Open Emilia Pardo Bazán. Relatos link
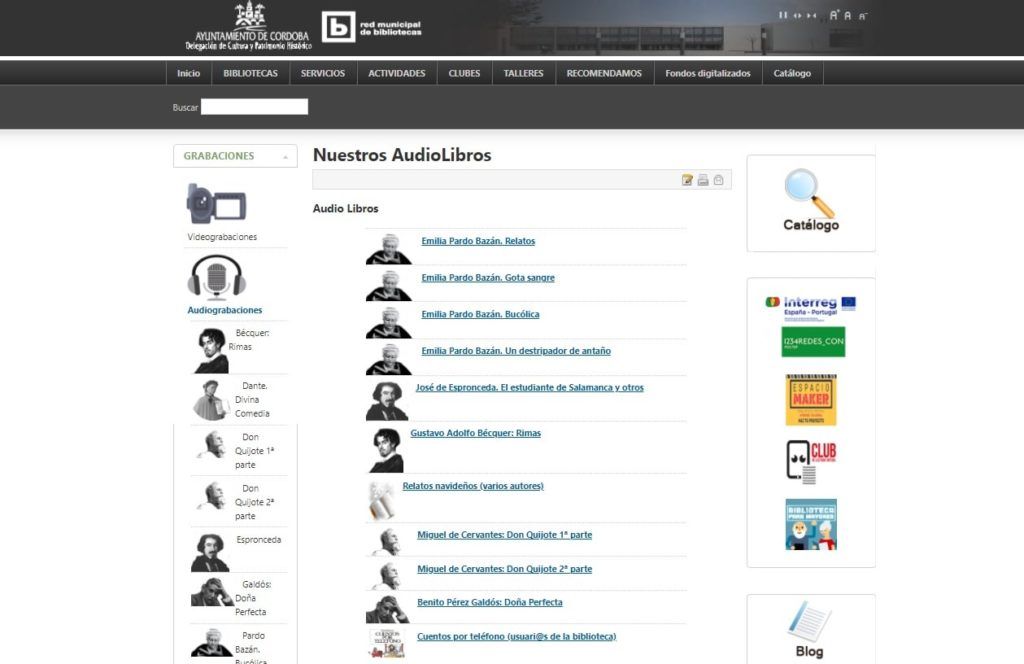This screenshot has width=1024, height=664. click(x=478, y=241)
